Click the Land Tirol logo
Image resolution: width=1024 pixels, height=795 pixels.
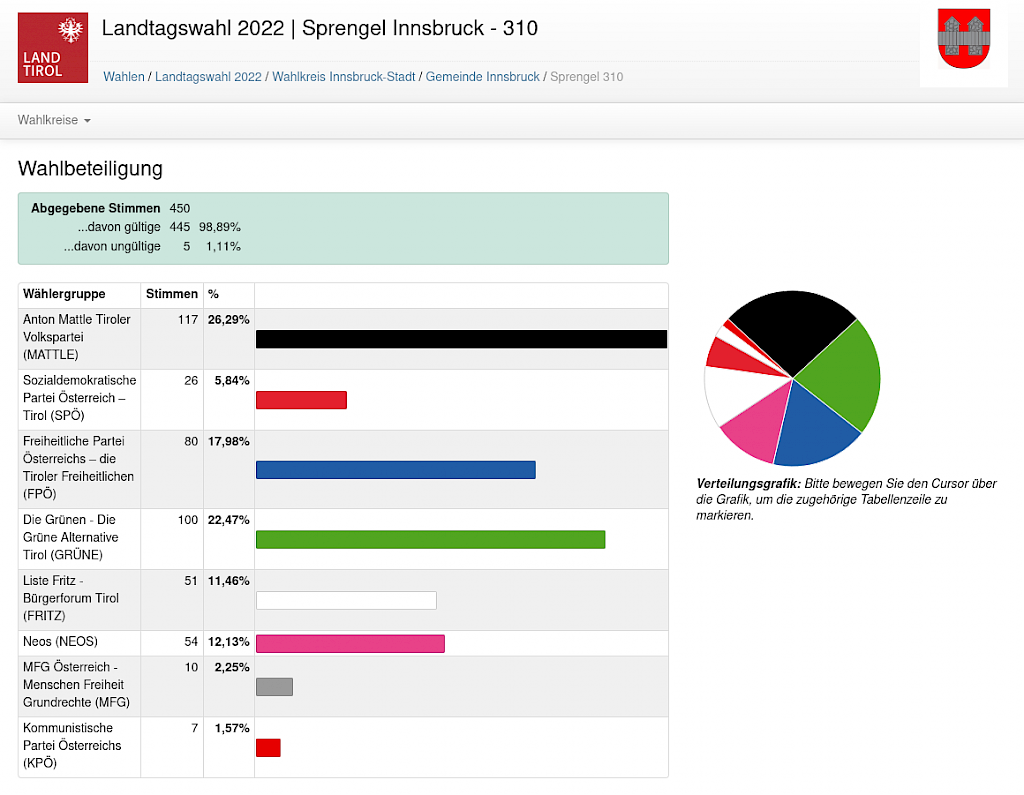[53, 48]
